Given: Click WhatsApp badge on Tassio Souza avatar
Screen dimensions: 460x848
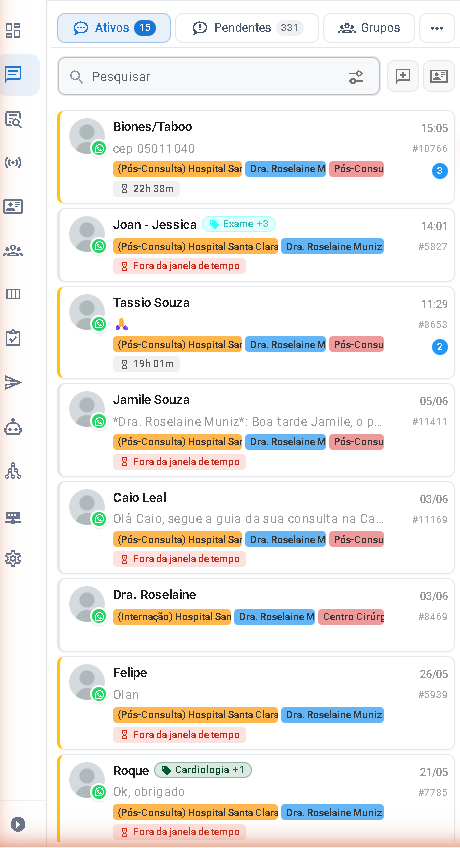Looking at the screenshot, I should pyautogui.click(x=99, y=324).
